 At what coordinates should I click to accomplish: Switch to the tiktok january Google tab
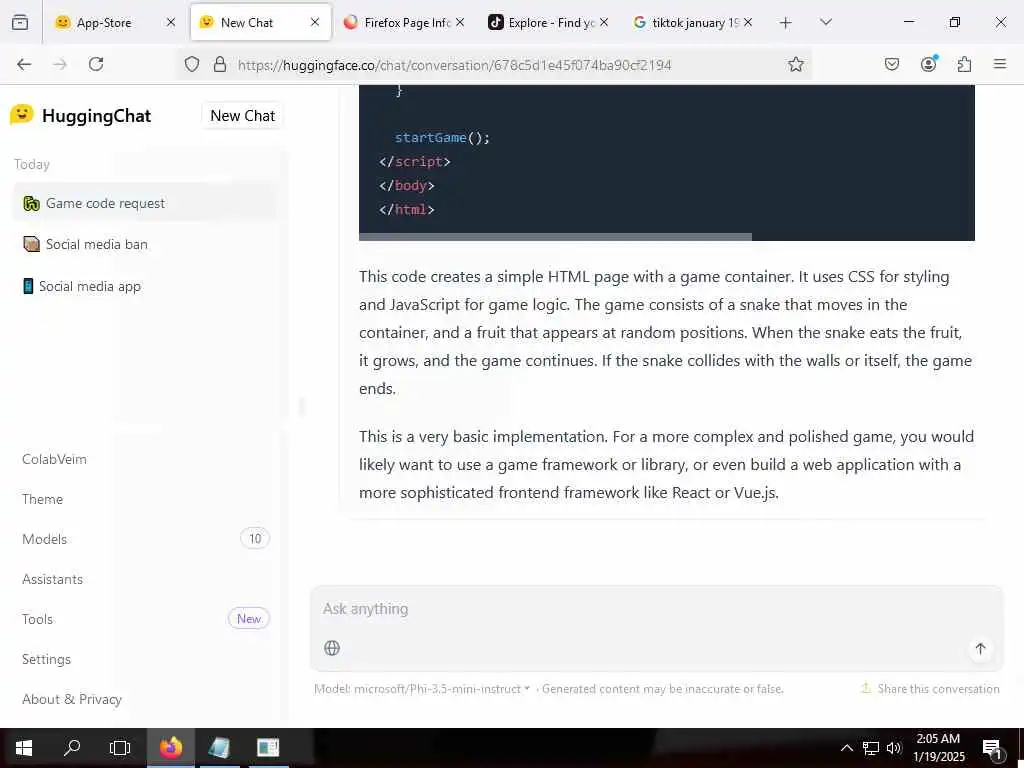tap(694, 22)
